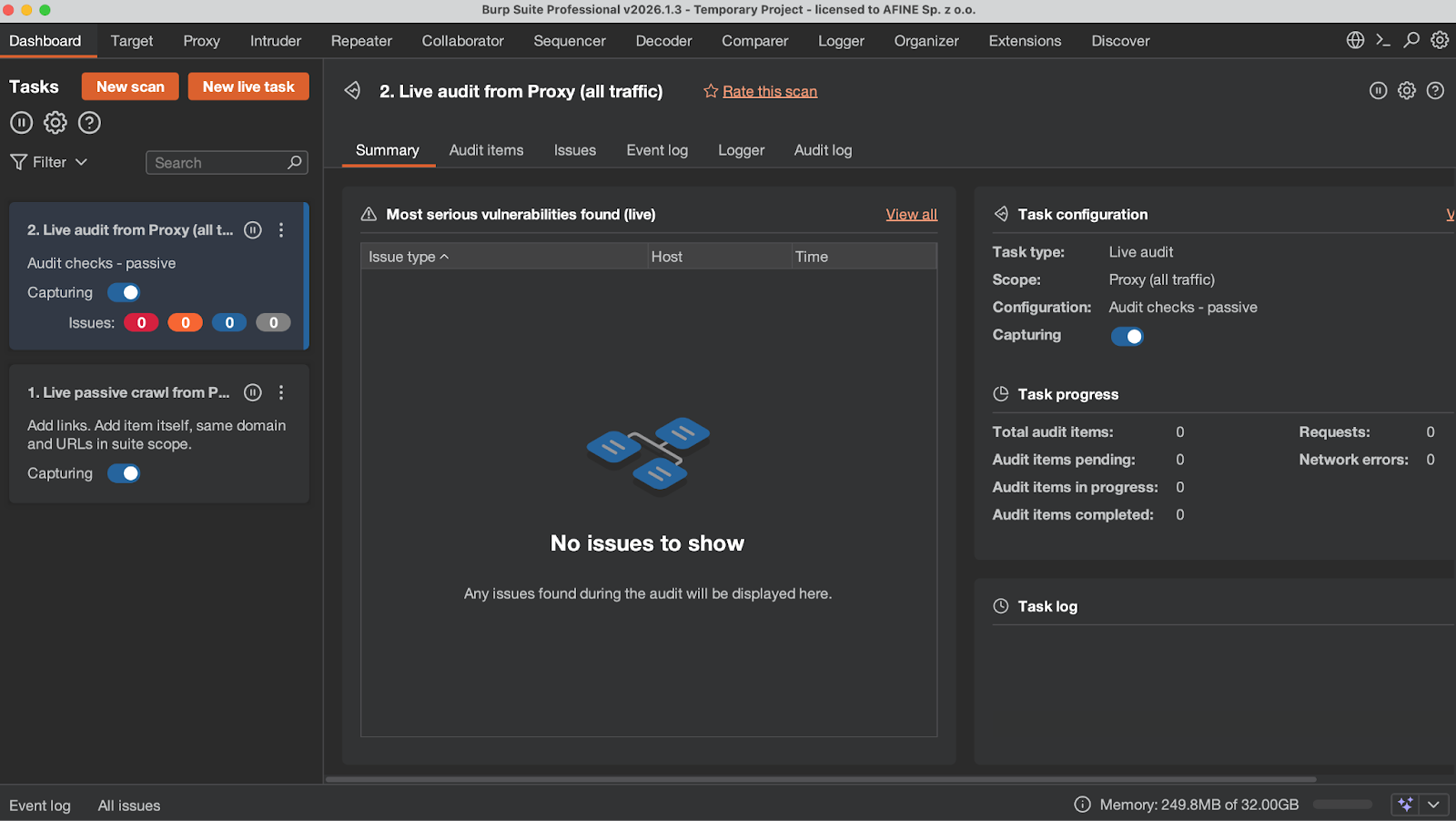Open tasks settings gear under Tasks heading
This screenshot has width=1456, height=821.
(56, 122)
